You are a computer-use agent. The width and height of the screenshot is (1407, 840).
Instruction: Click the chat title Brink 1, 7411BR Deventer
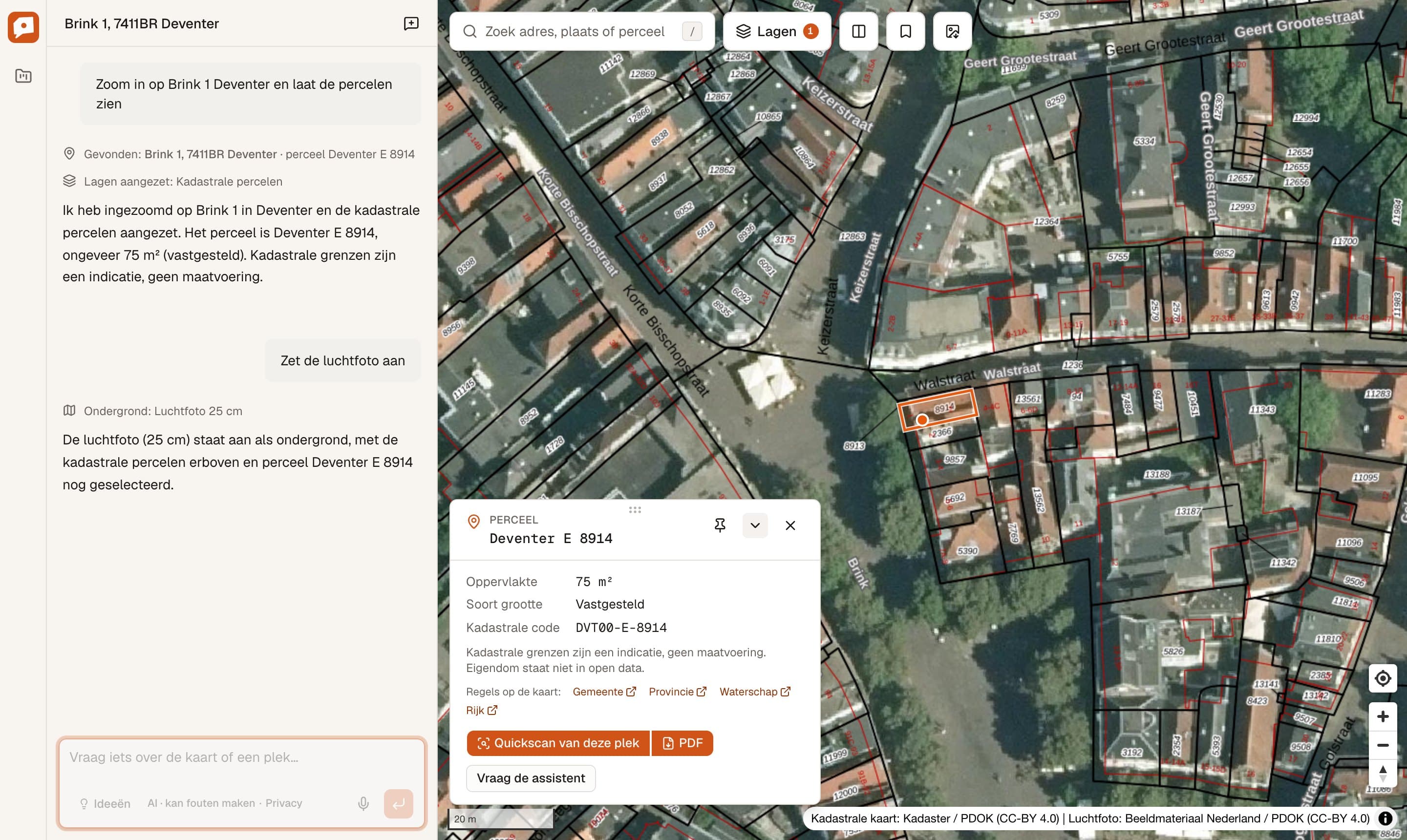(x=142, y=23)
